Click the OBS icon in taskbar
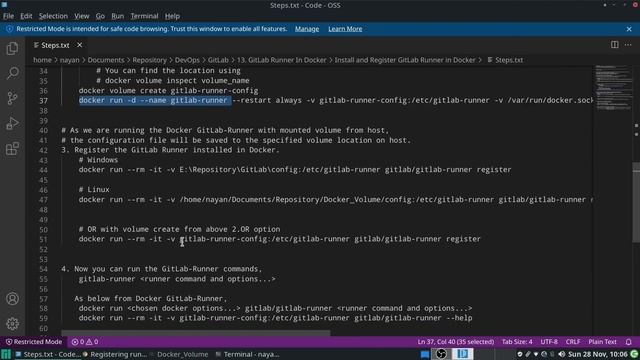Viewport: 640px width, 360px height. (441, 354)
